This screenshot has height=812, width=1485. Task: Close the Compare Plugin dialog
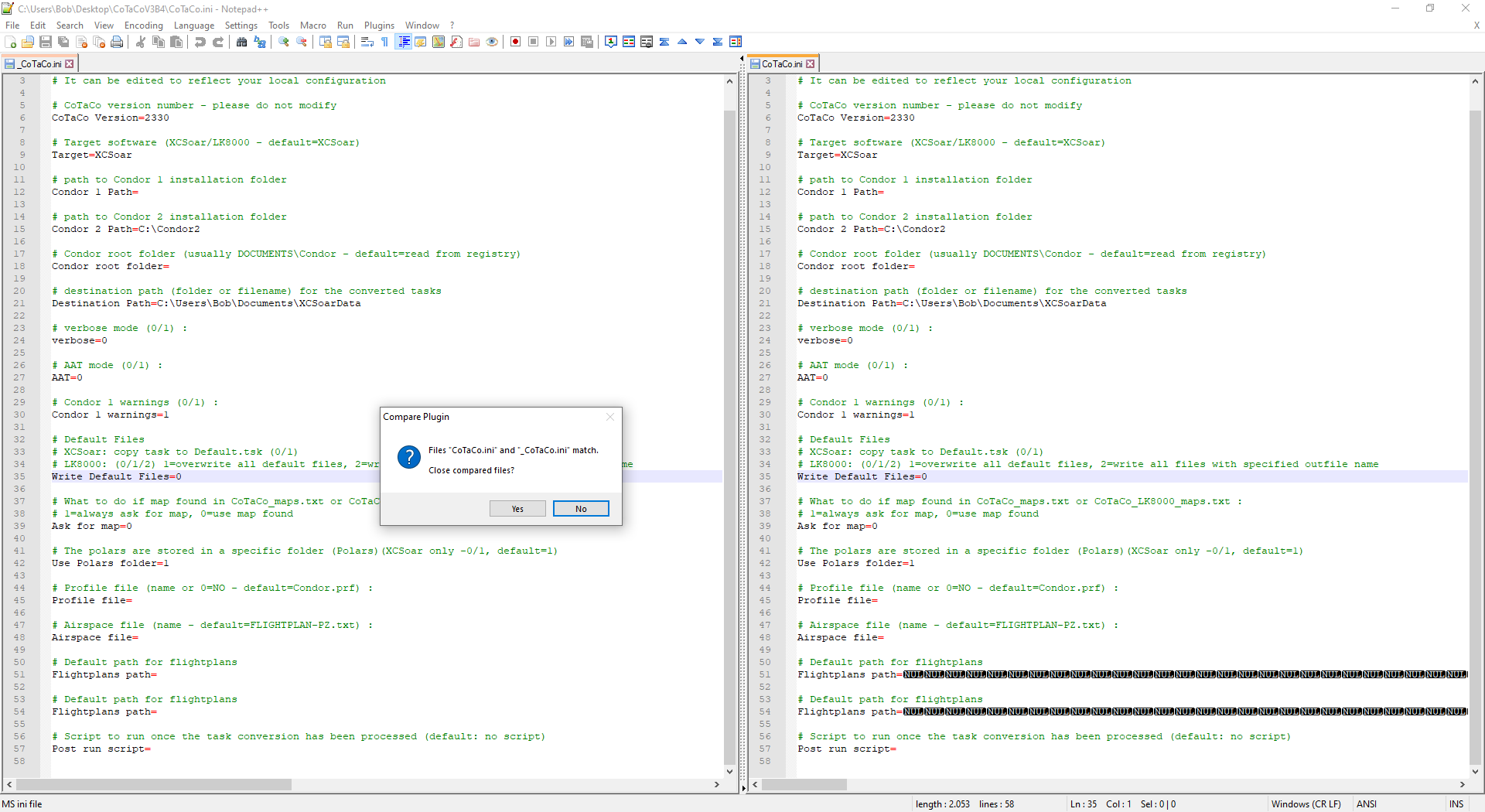[x=610, y=417]
